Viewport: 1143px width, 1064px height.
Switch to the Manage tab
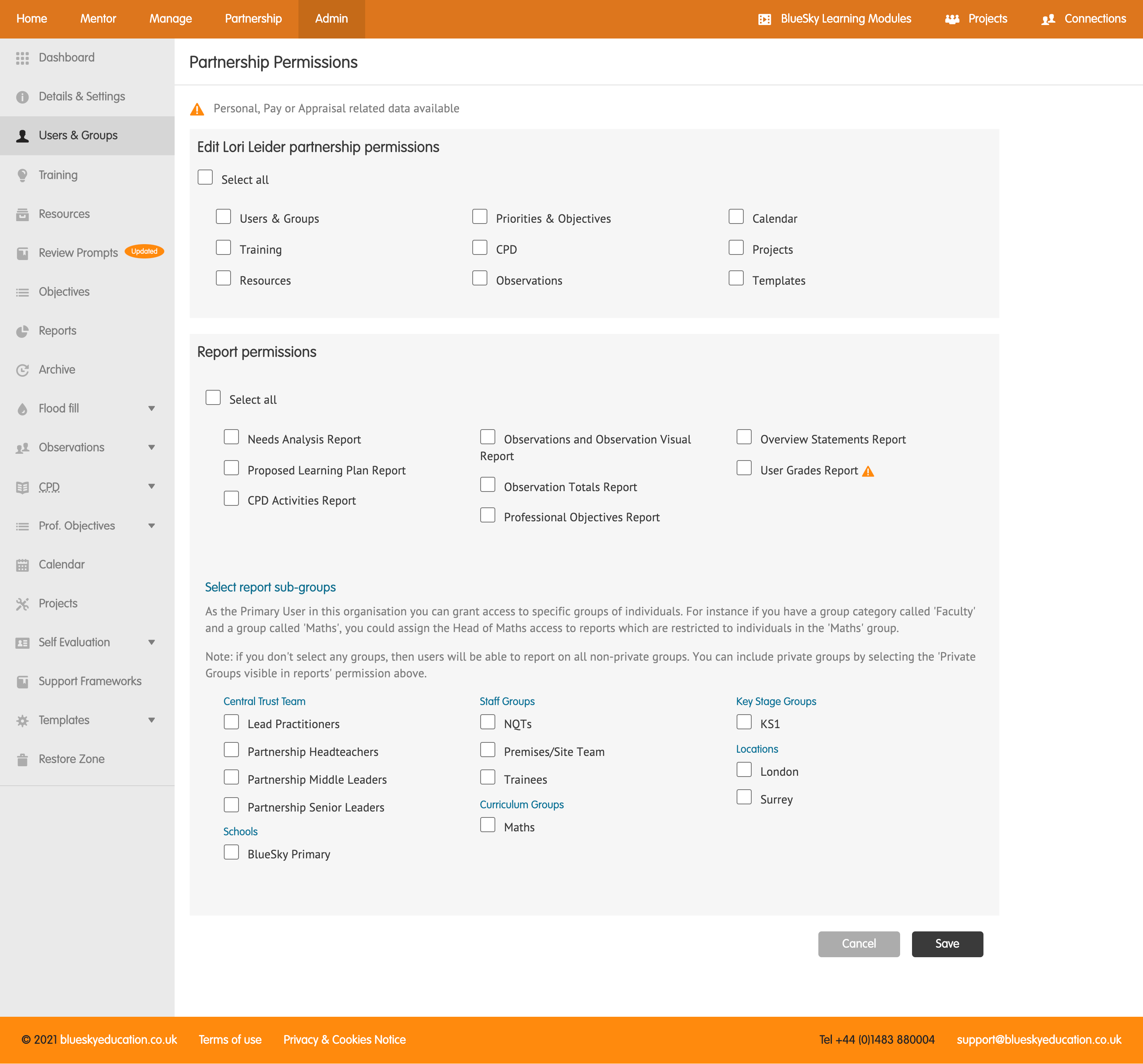click(171, 19)
